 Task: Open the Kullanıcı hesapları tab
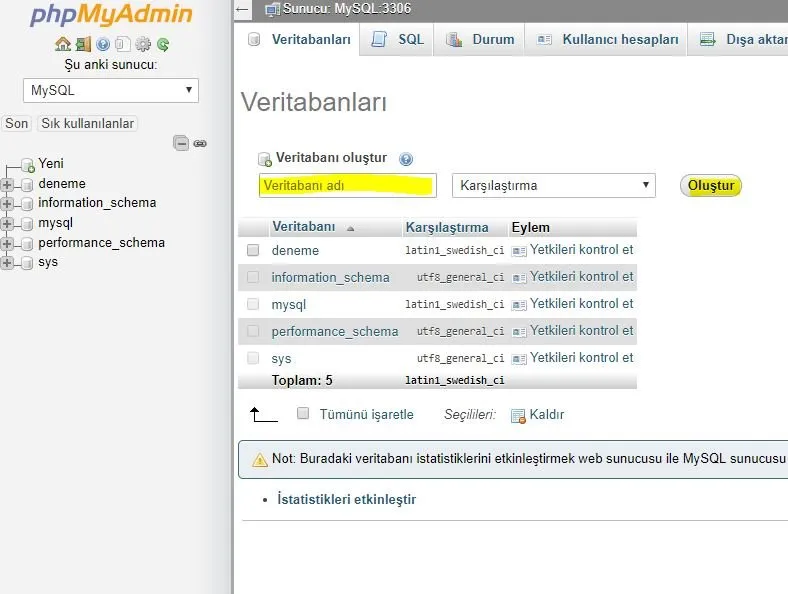(606, 39)
